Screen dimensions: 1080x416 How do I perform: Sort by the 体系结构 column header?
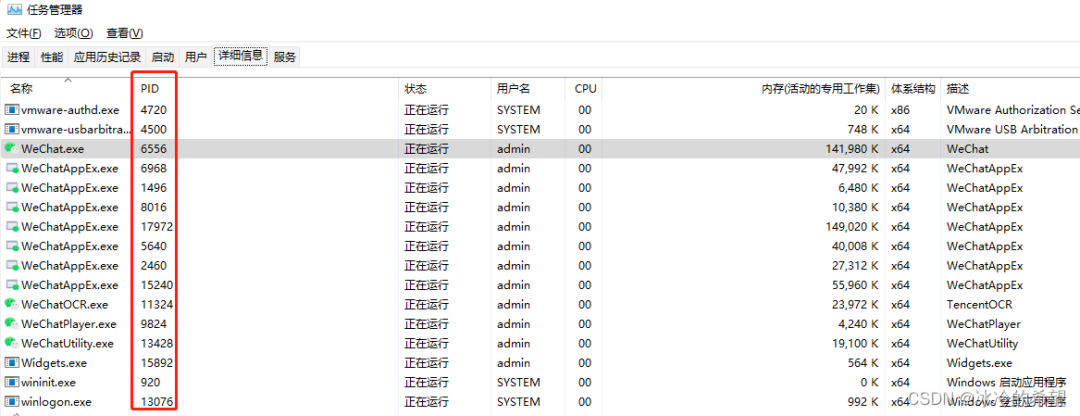pyautogui.click(x=913, y=89)
